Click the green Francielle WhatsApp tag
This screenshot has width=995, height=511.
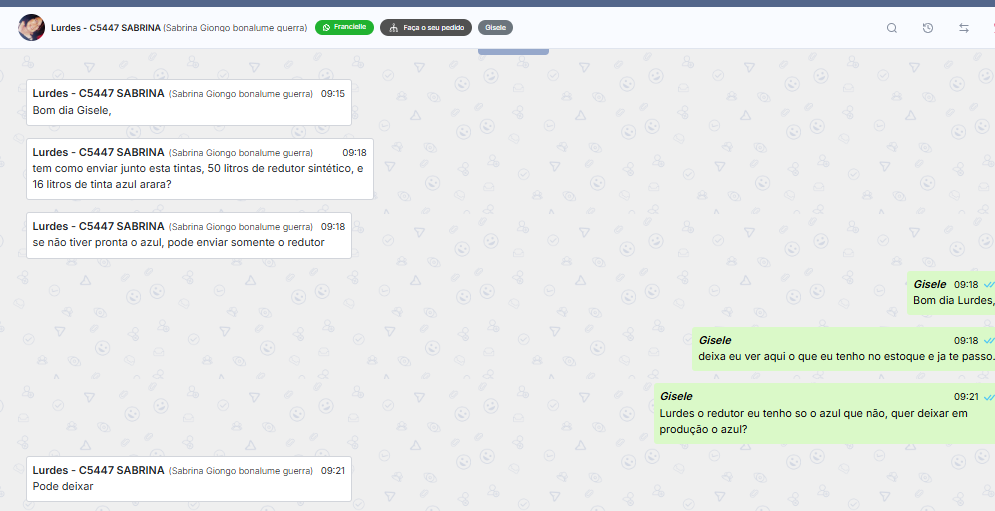(344, 28)
